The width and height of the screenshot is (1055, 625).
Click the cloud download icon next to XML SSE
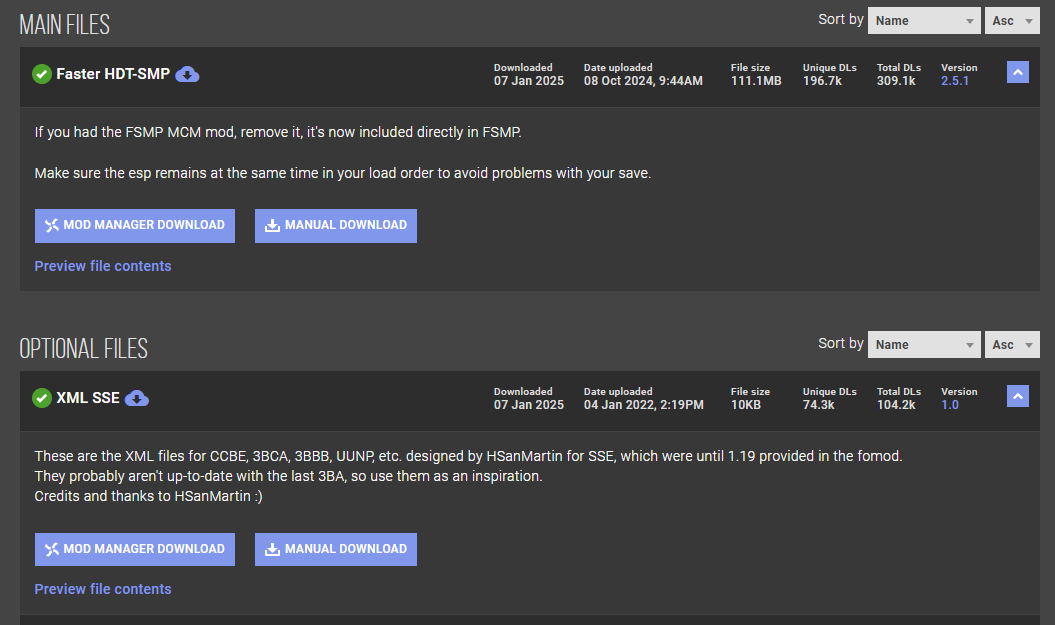(x=137, y=398)
